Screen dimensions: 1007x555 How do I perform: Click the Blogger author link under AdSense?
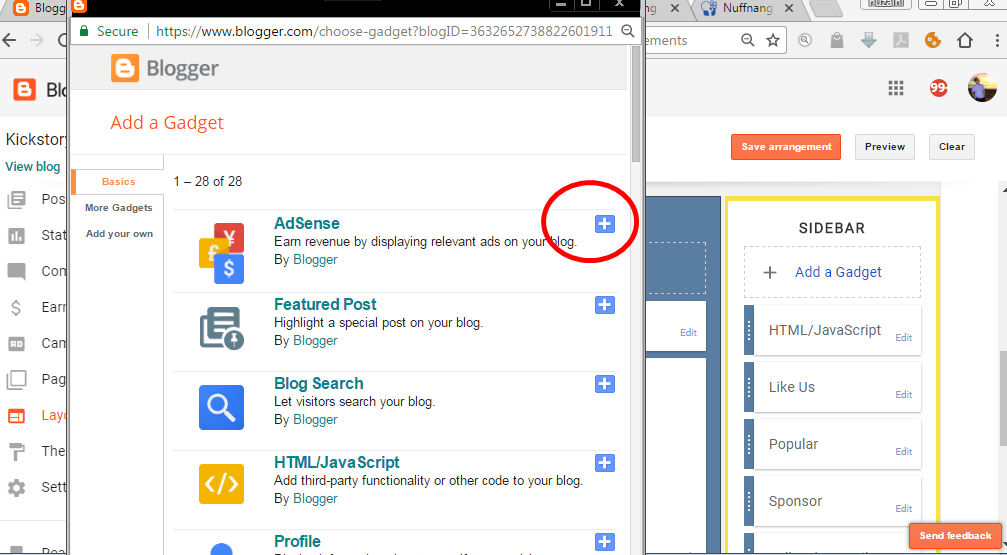[x=315, y=260]
